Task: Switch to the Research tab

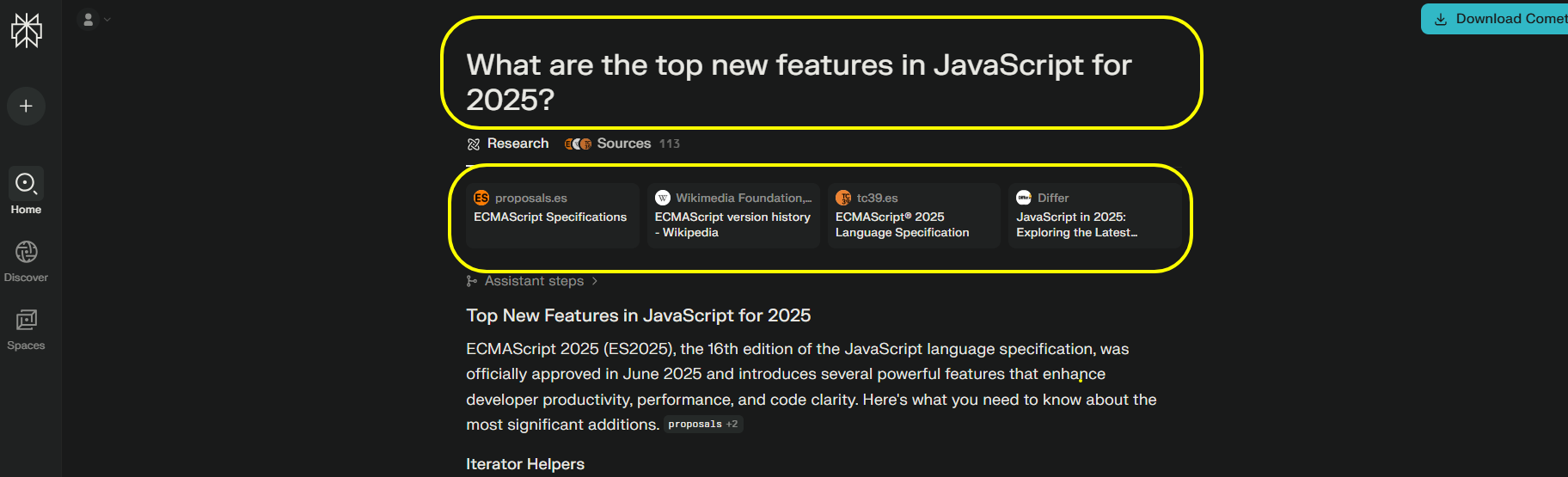Action: pyautogui.click(x=508, y=144)
